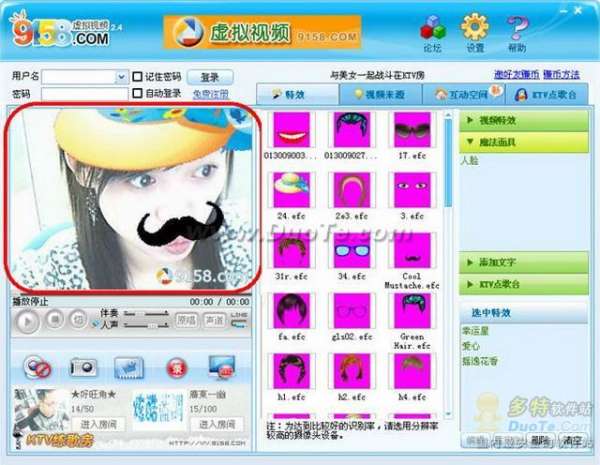This screenshot has height=465, width=600.
Task: Select the h2.efc orange hair mask
Action: tap(352, 371)
